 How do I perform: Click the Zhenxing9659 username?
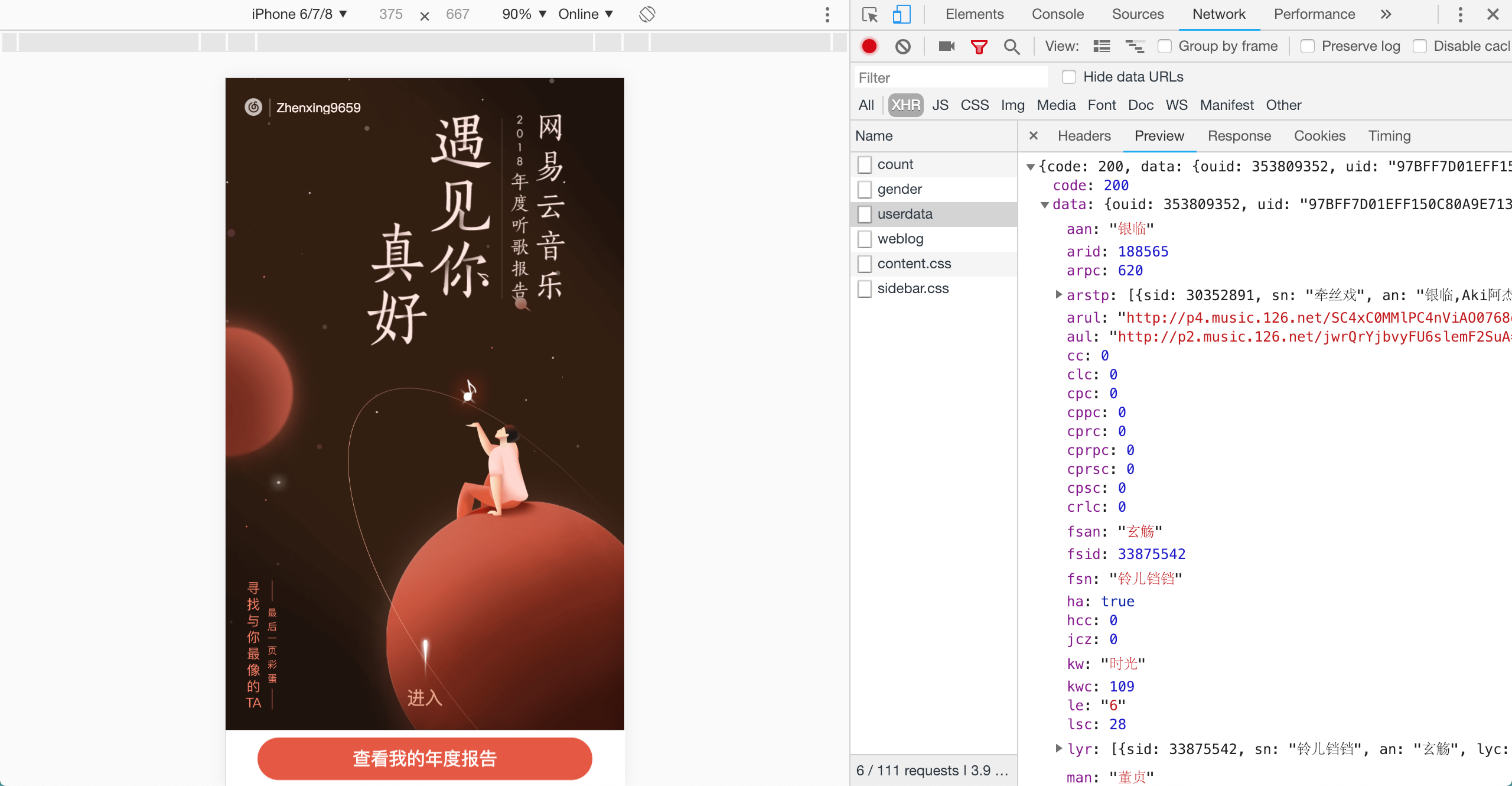pyautogui.click(x=318, y=108)
